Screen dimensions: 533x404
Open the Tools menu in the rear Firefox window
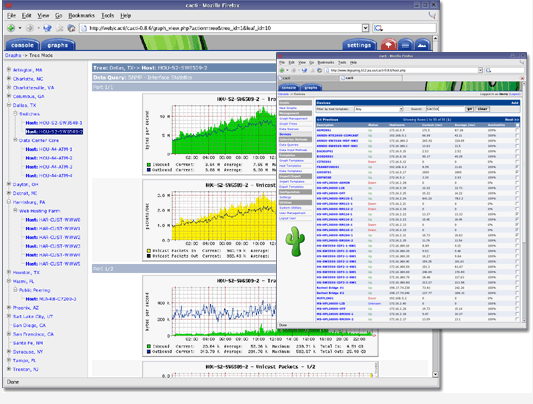pos(107,16)
